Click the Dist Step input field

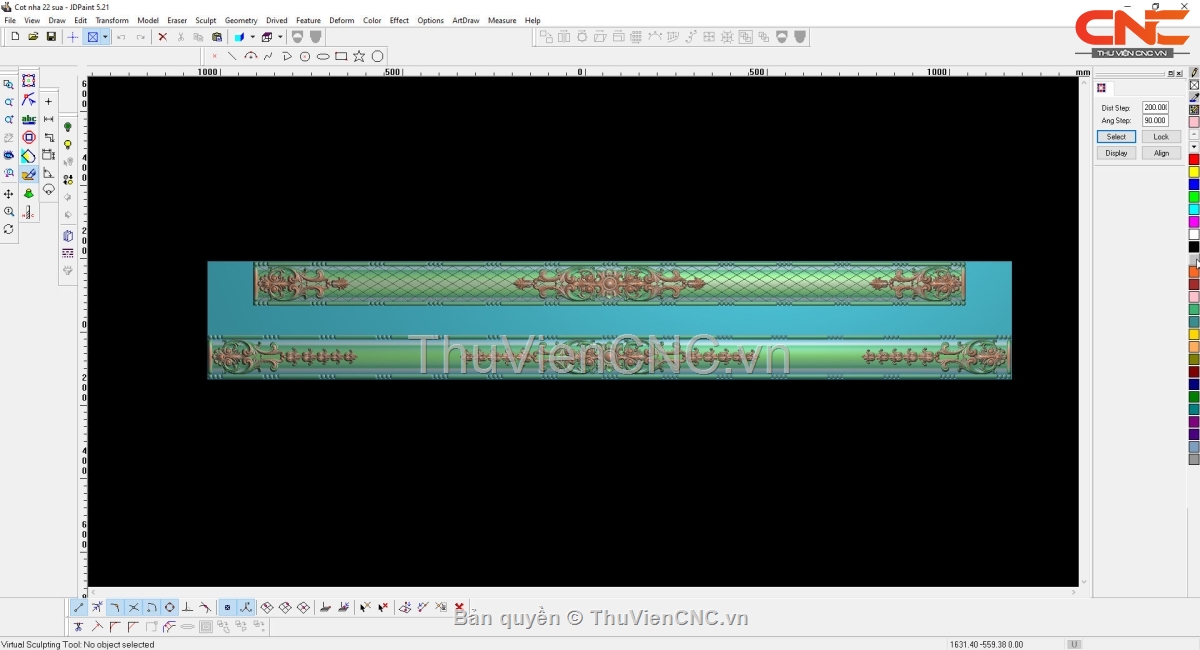1155,108
